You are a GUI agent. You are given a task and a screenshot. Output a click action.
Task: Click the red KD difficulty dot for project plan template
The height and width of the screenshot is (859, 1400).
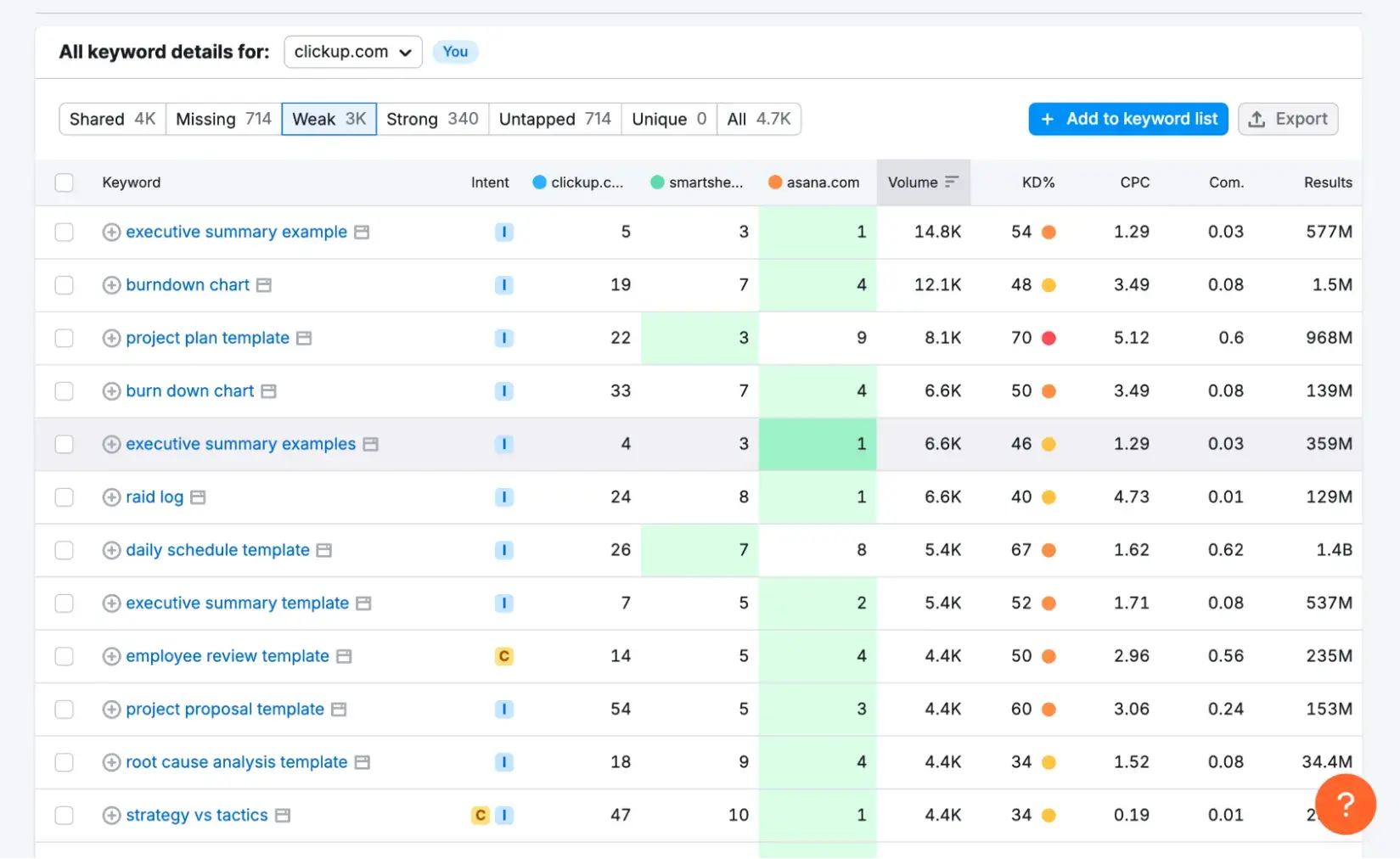(1049, 338)
